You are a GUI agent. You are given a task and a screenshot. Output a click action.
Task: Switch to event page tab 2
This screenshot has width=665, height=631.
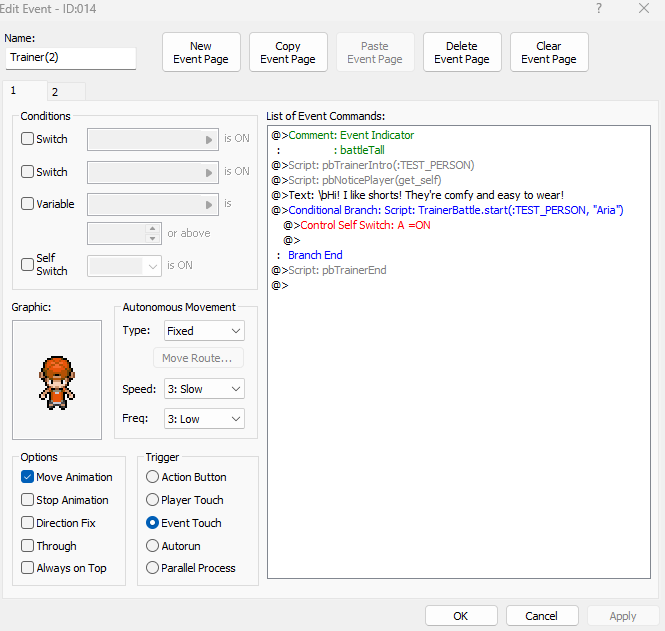pyautogui.click(x=55, y=92)
